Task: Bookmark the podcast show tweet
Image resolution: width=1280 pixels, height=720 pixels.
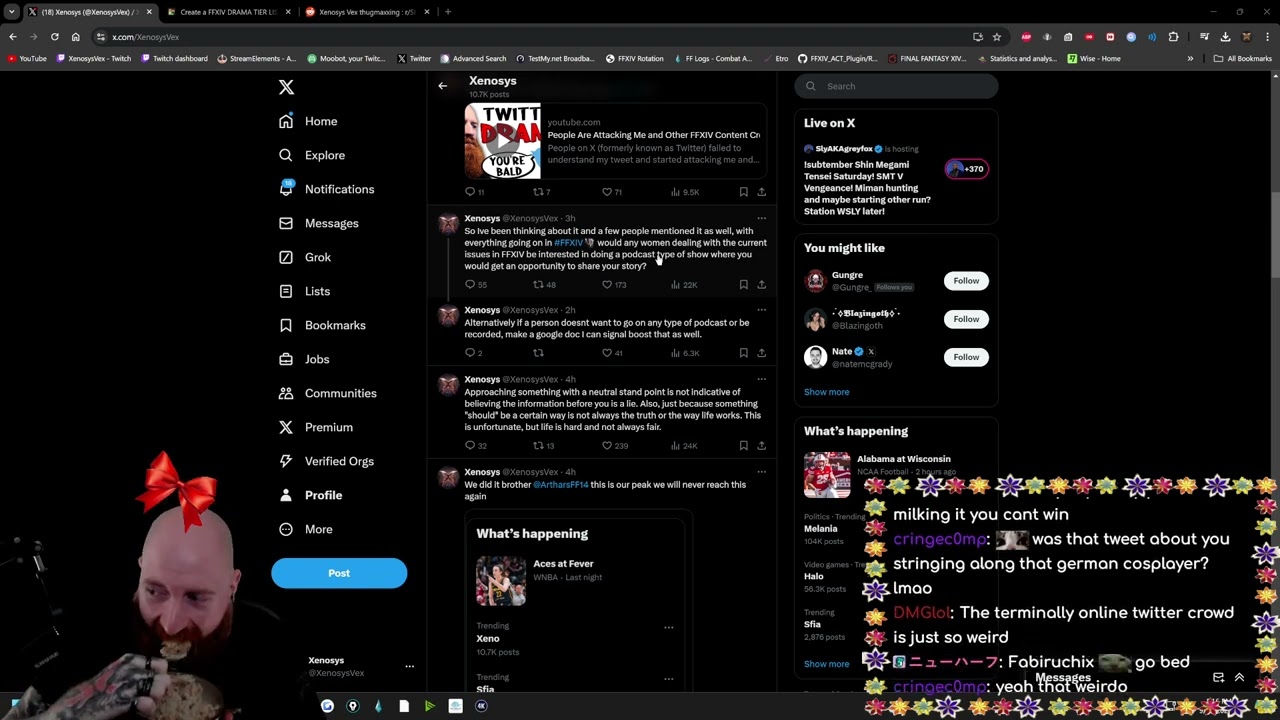Action: pos(743,285)
